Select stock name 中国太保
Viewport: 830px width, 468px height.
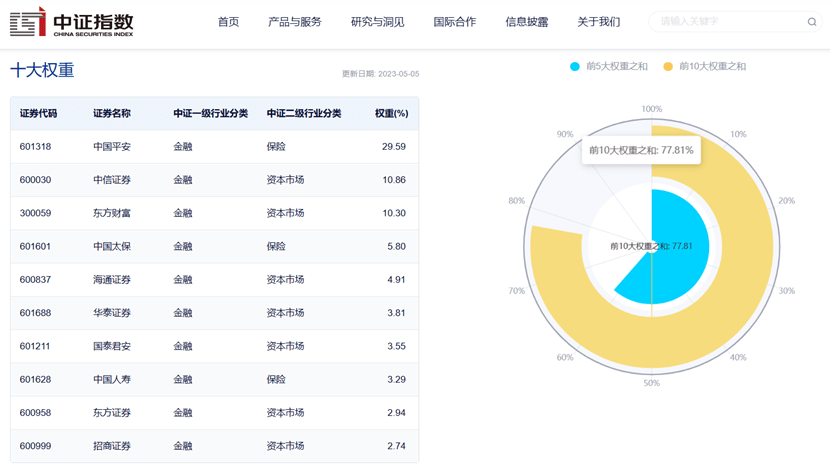click(x=112, y=247)
